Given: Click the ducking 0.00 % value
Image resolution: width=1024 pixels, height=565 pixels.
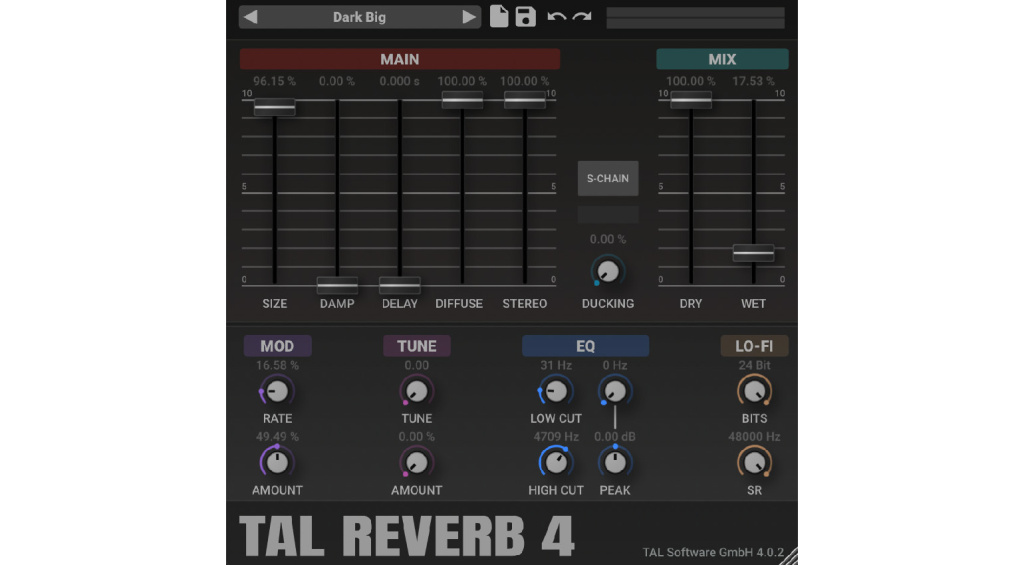Looking at the screenshot, I should [x=607, y=239].
